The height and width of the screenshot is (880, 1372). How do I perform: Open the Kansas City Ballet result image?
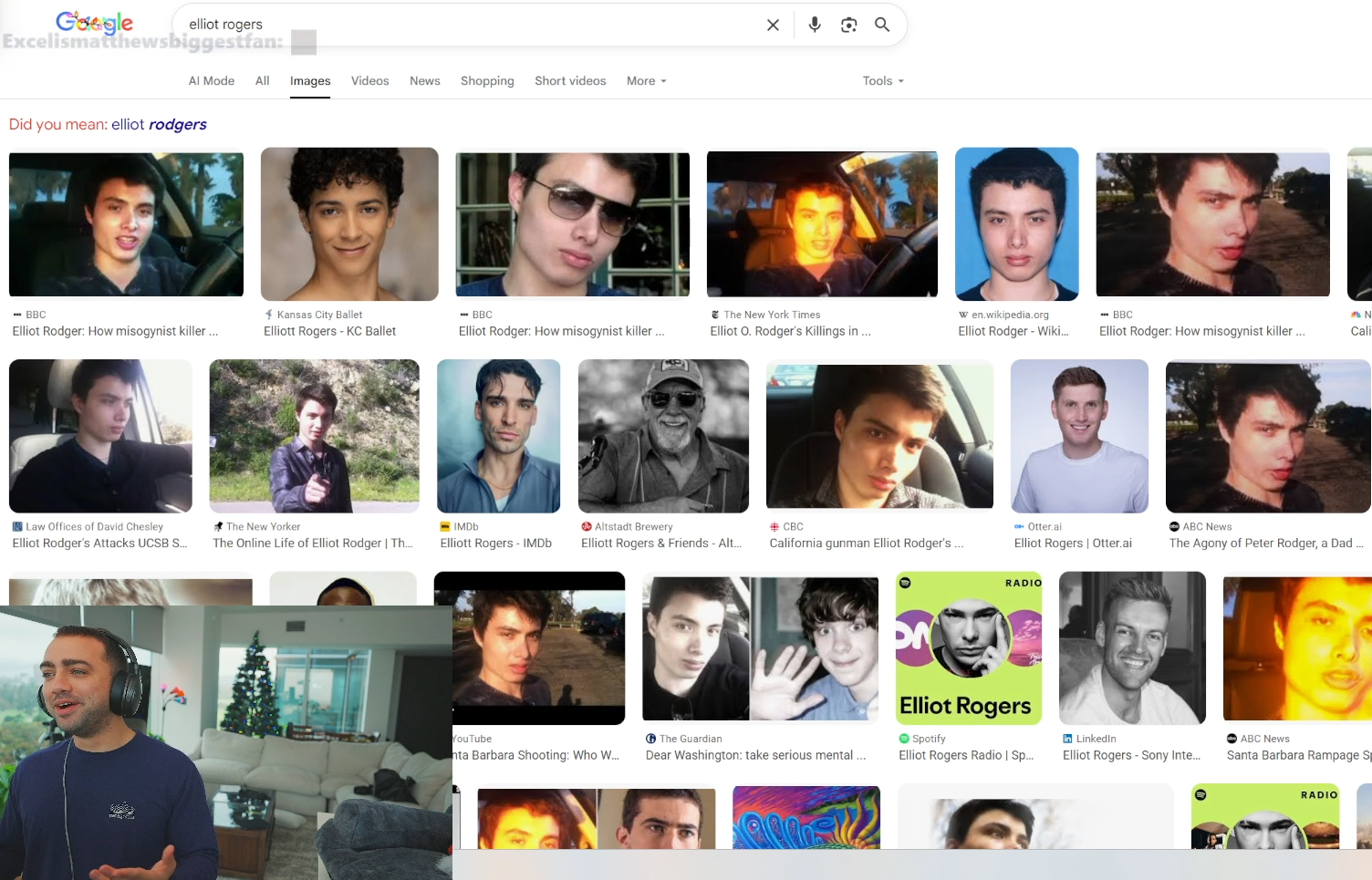click(x=349, y=224)
